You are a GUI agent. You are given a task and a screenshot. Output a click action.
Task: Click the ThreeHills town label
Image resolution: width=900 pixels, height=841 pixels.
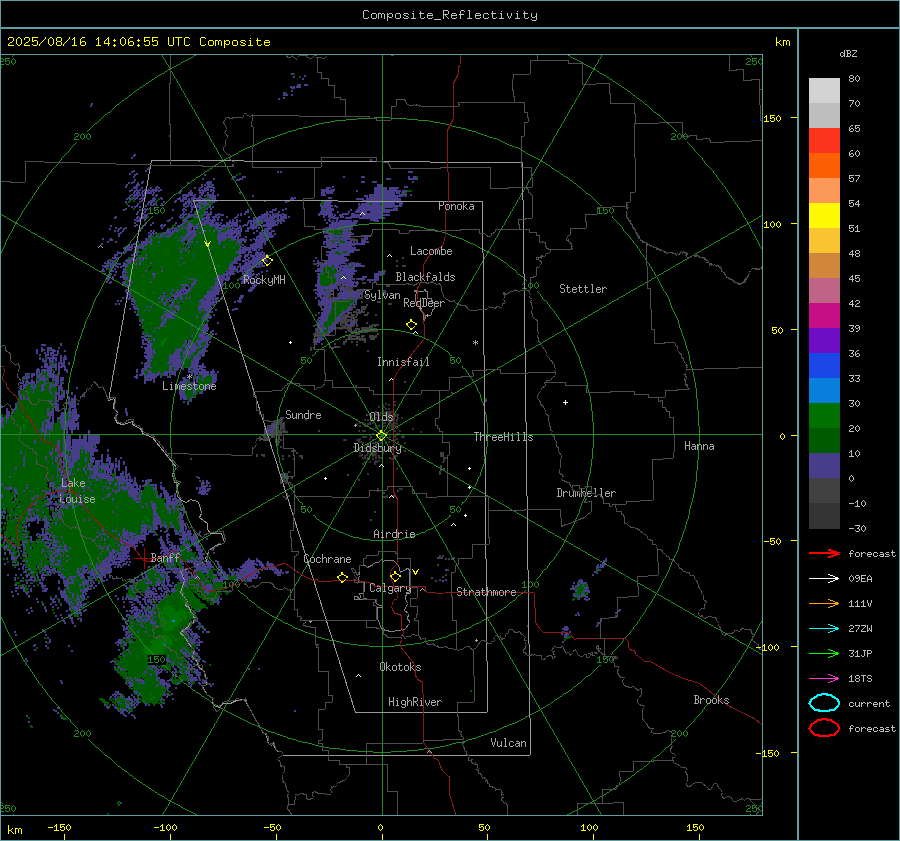click(503, 437)
